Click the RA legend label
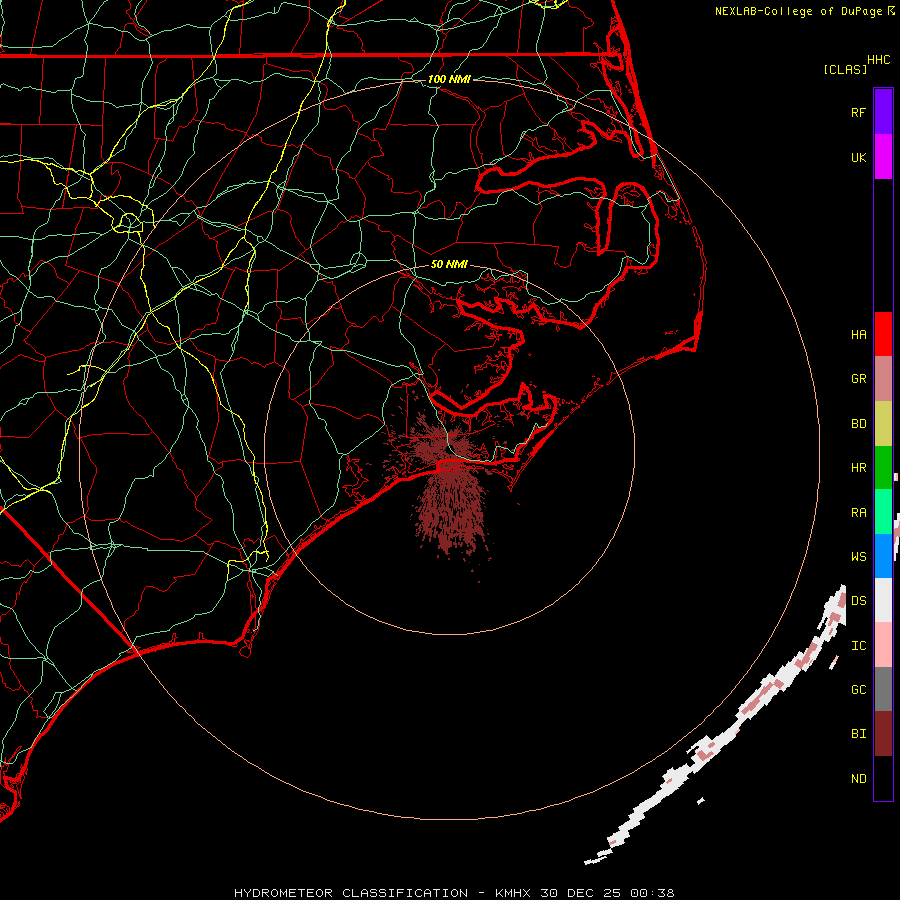 tap(858, 512)
